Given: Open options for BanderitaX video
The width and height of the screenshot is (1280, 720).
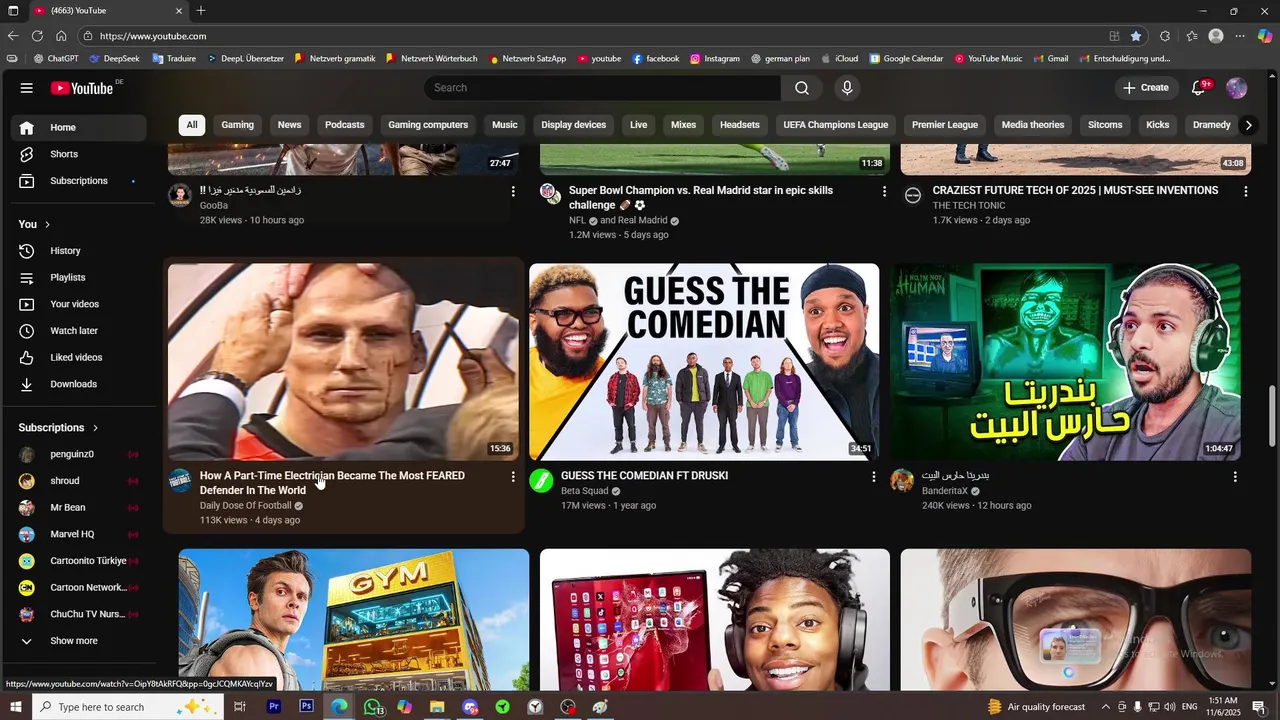Looking at the screenshot, I should 1235,477.
